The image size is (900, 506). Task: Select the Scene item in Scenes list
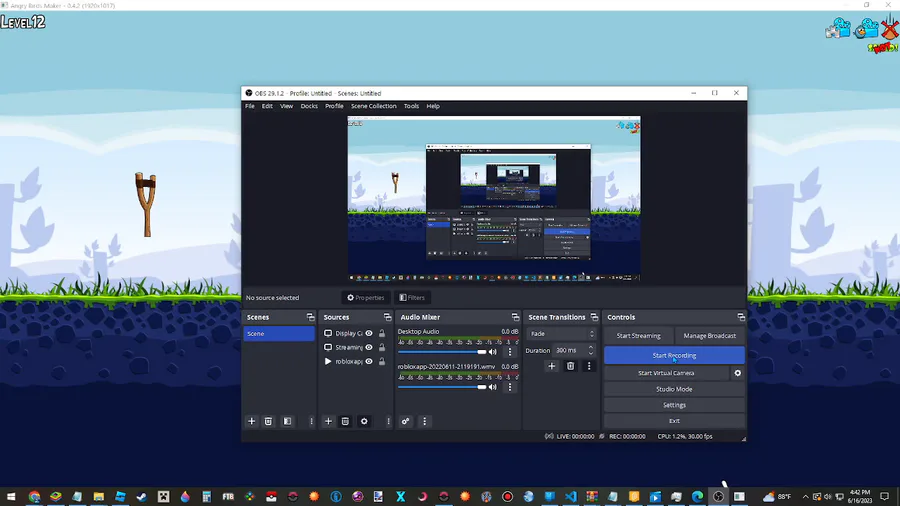pyautogui.click(x=279, y=333)
